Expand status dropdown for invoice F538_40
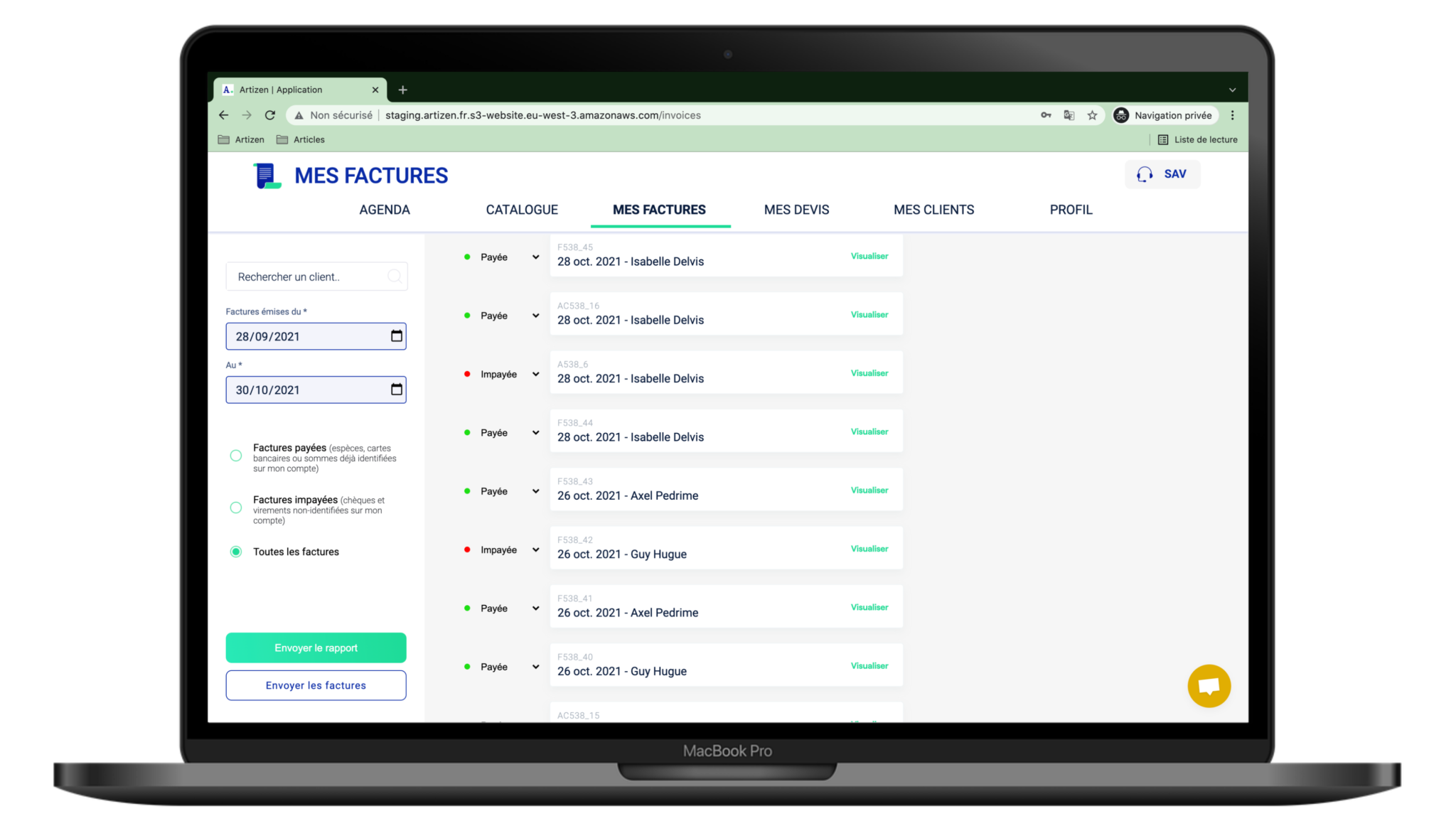The width and height of the screenshot is (1456, 831). pyautogui.click(x=535, y=667)
